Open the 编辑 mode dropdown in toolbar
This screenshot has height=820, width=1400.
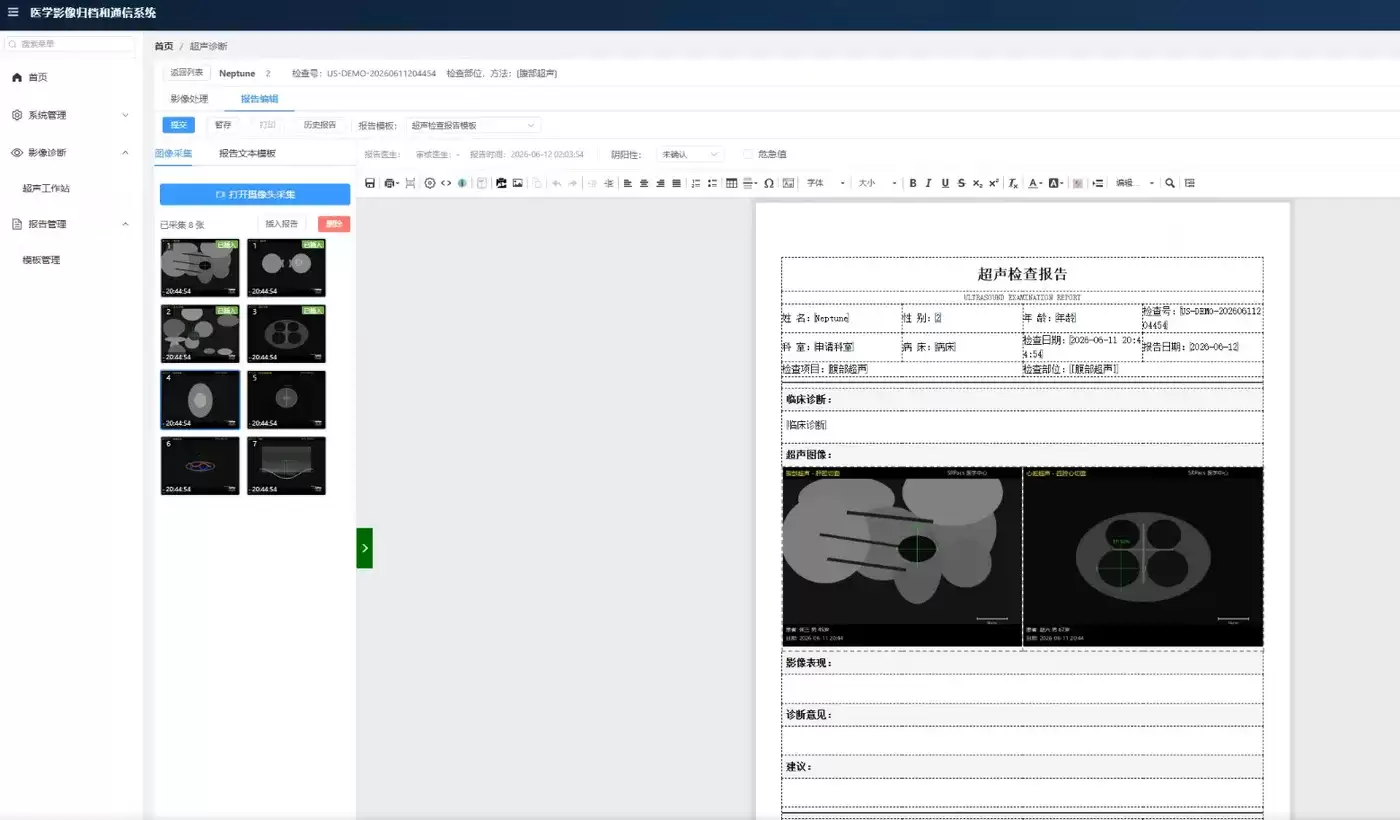point(1135,183)
